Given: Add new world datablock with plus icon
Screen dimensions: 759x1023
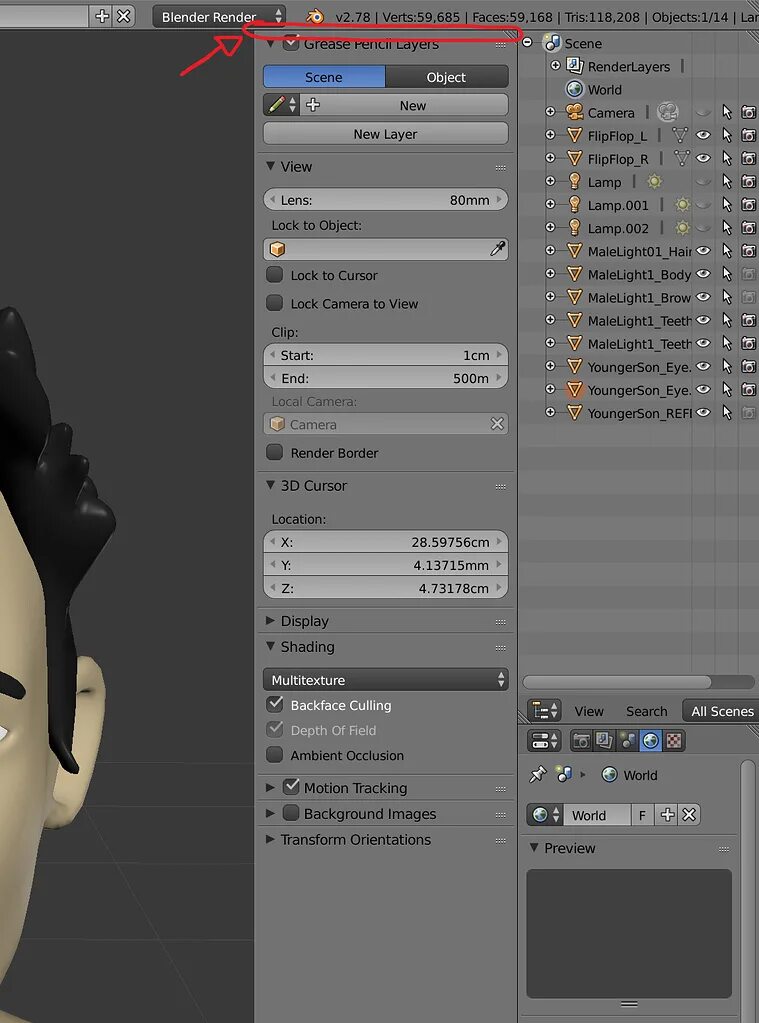Looking at the screenshot, I should (x=667, y=814).
